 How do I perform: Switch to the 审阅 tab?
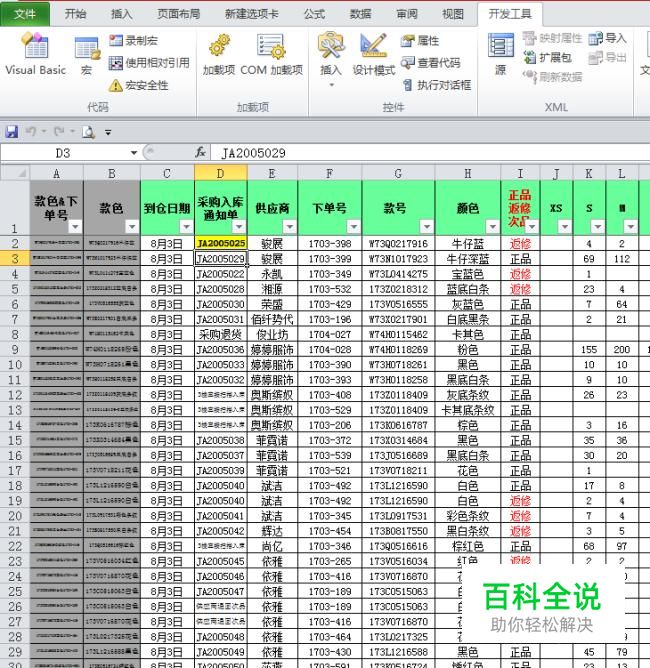pos(407,14)
